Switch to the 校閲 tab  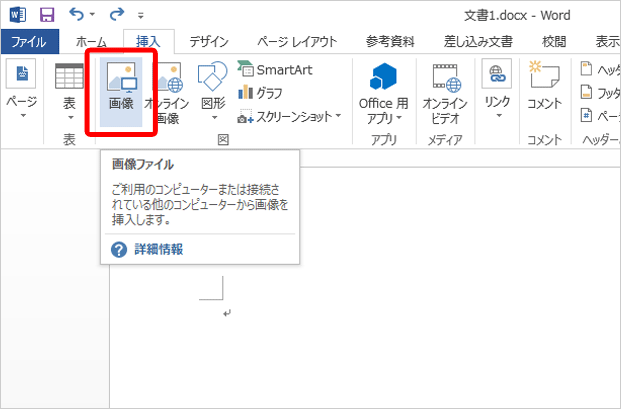(x=554, y=42)
